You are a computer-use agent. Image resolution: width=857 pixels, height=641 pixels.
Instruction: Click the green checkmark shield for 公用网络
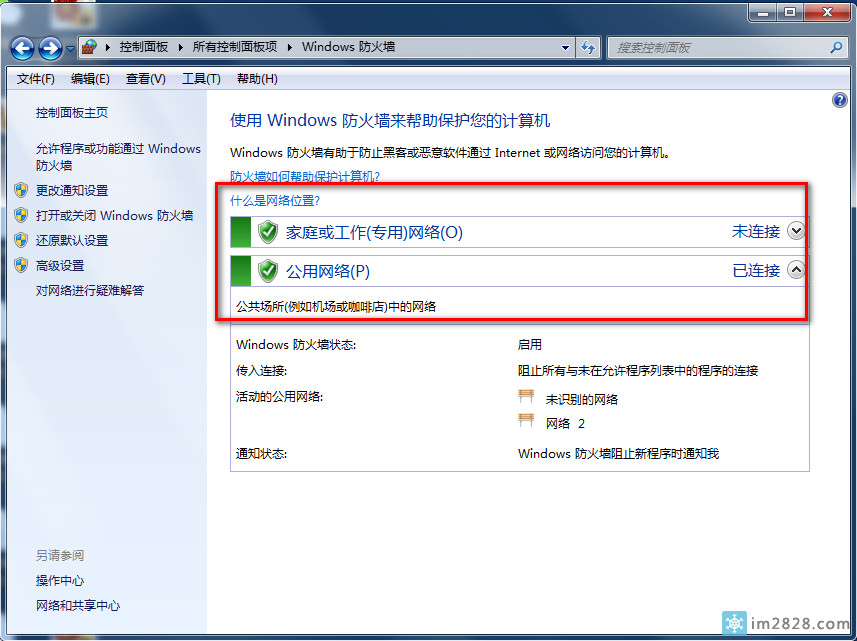[x=268, y=270]
